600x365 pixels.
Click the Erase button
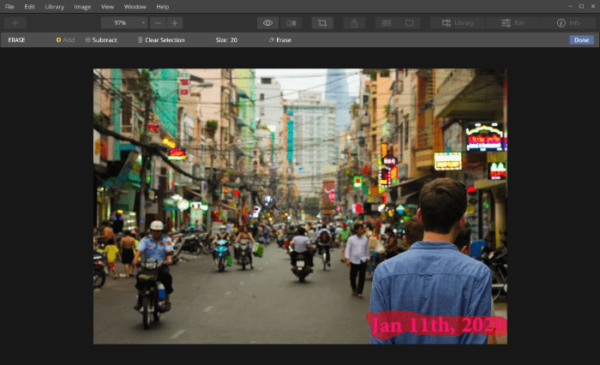[280, 40]
